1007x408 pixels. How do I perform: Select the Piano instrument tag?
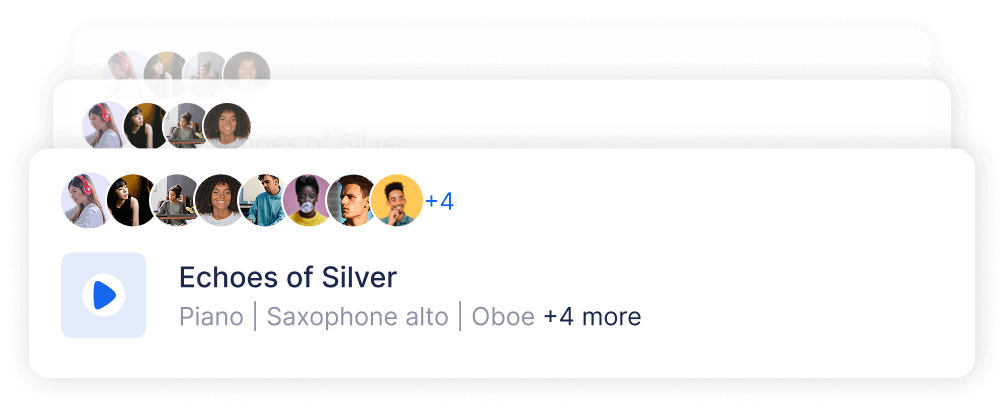click(x=211, y=317)
